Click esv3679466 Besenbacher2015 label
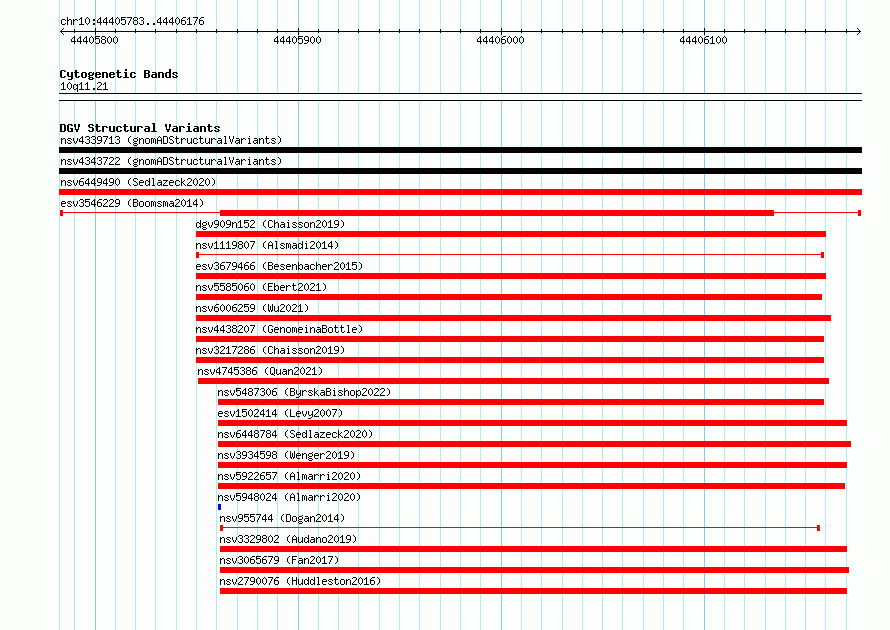890x630 pixels. 279,266
